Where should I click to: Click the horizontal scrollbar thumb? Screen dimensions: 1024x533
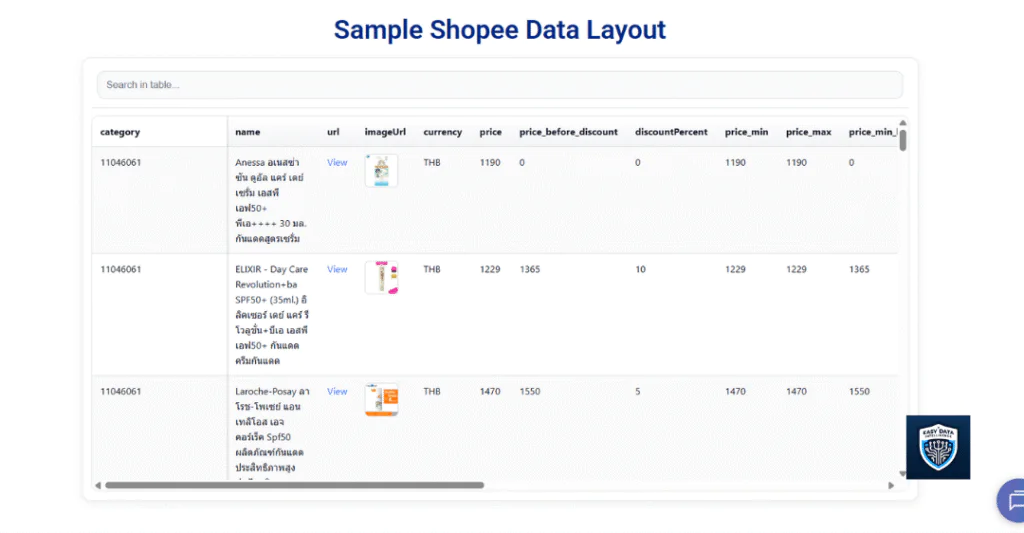click(295, 485)
